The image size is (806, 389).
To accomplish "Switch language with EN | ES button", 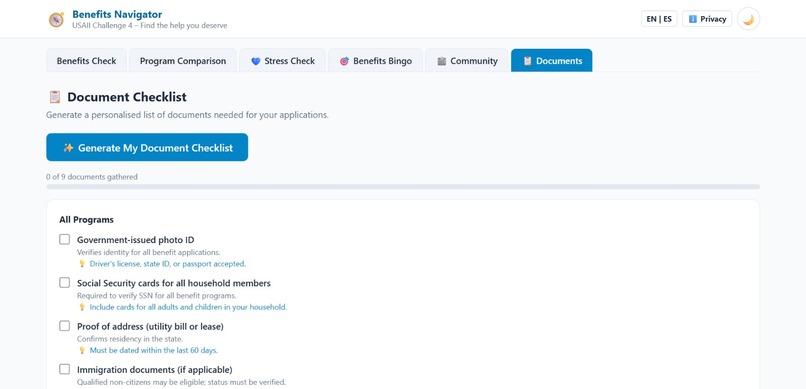I will (x=659, y=19).
